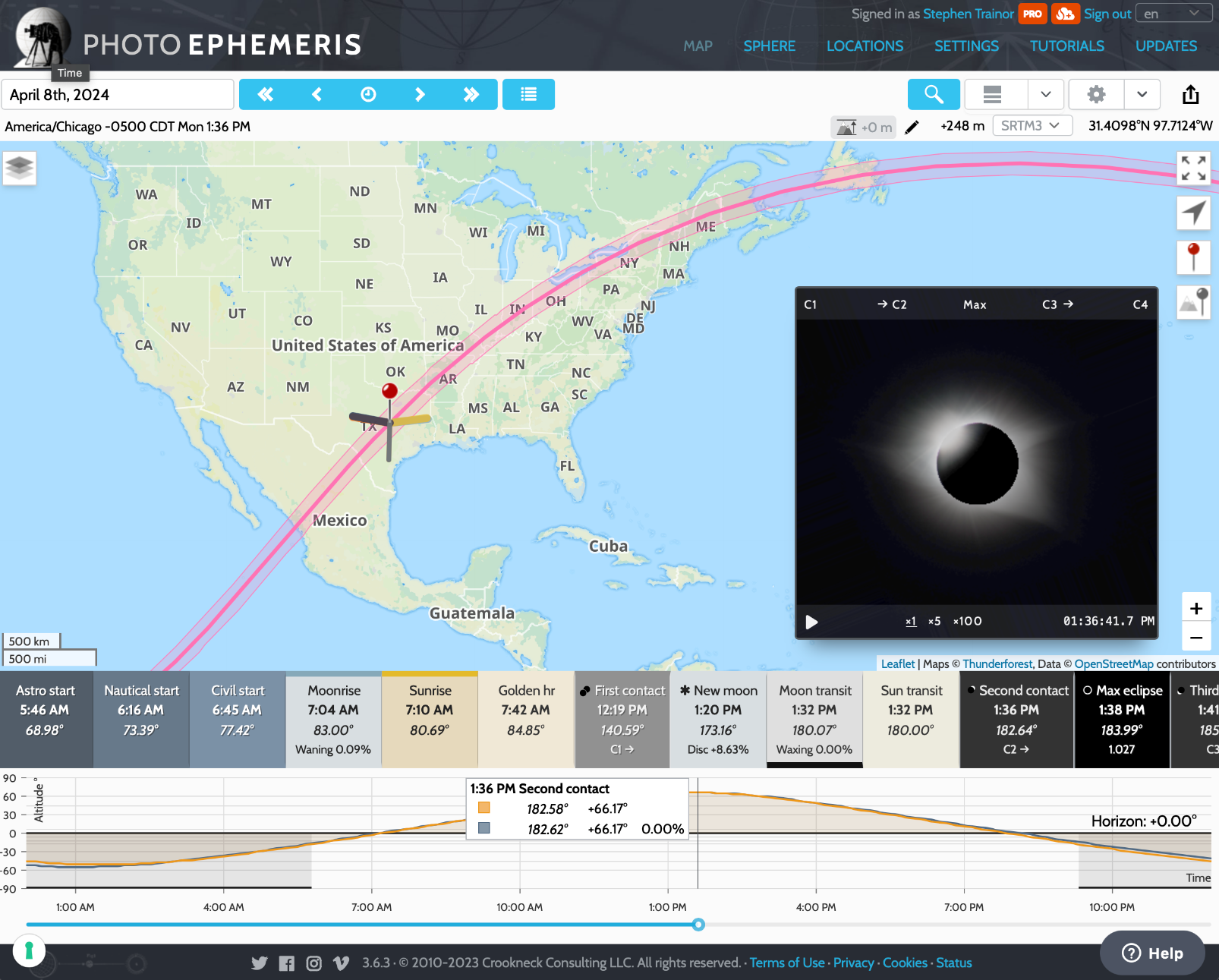Open the Leaflet attribution link
This screenshot has height=980, width=1219.
point(898,663)
